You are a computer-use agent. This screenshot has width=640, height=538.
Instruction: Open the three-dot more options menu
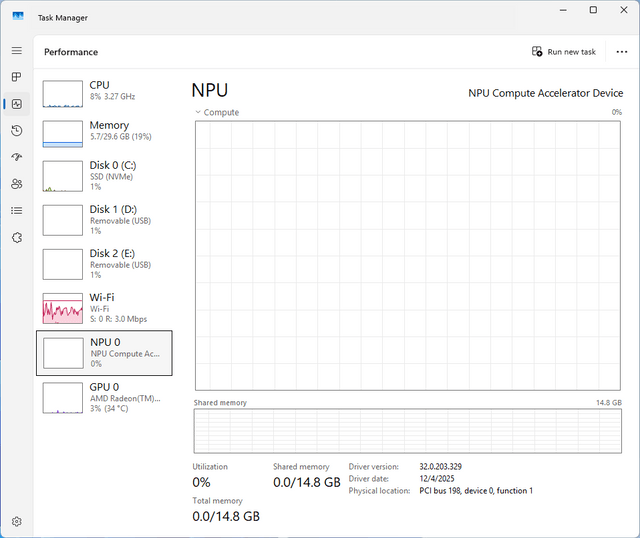point(622,52)
